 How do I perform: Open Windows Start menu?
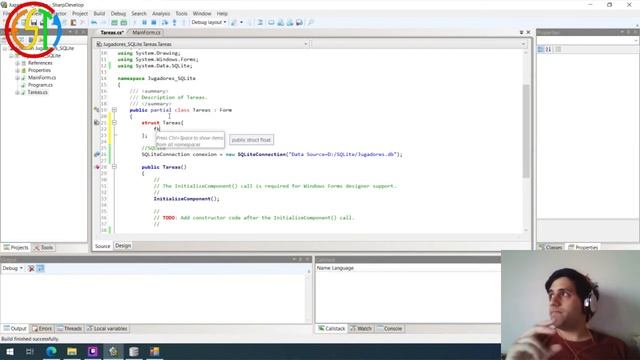coord(9,351)
